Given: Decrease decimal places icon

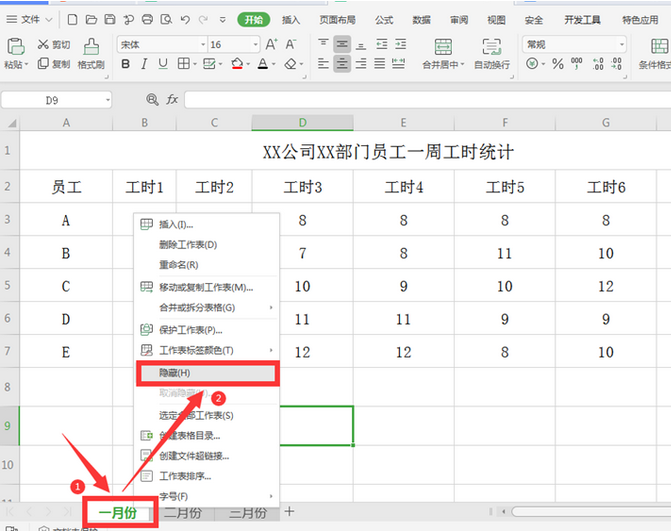Looking at the screenshot, I should (x=617, y=64).
